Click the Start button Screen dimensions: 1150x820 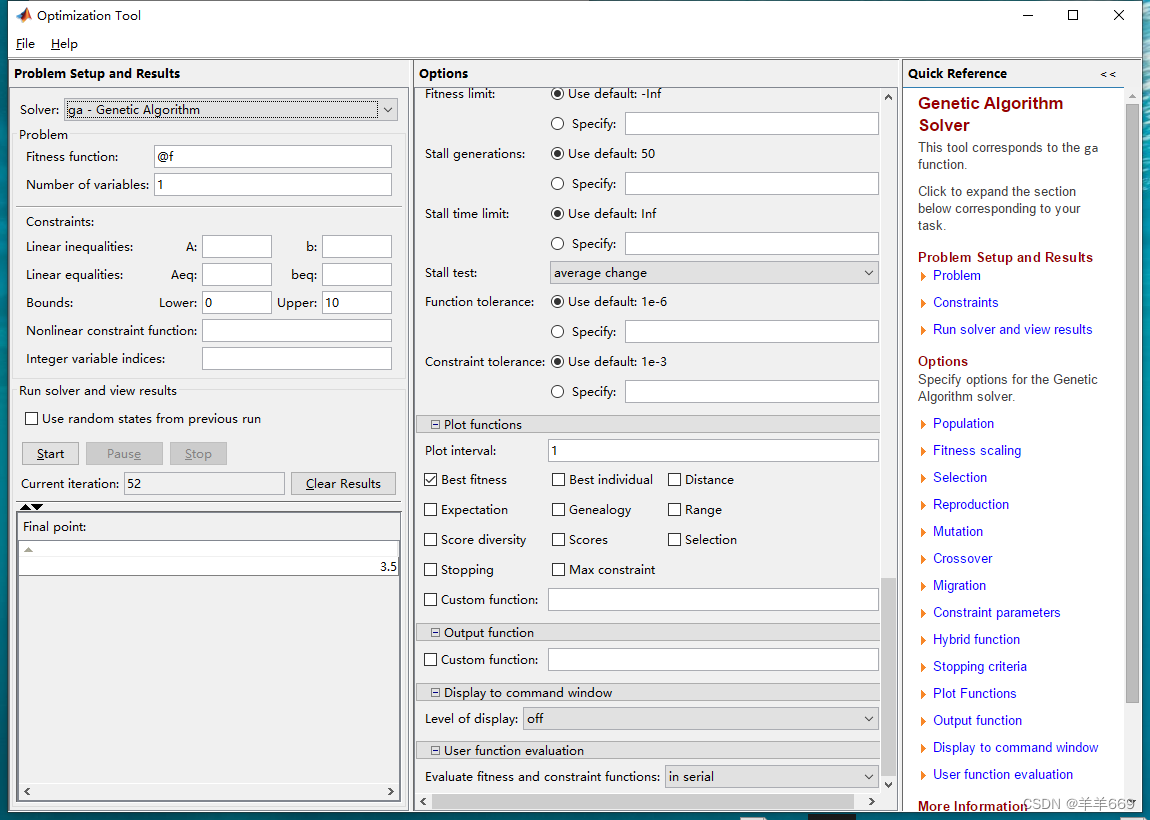pyautogui.click(x=51, y=454)
